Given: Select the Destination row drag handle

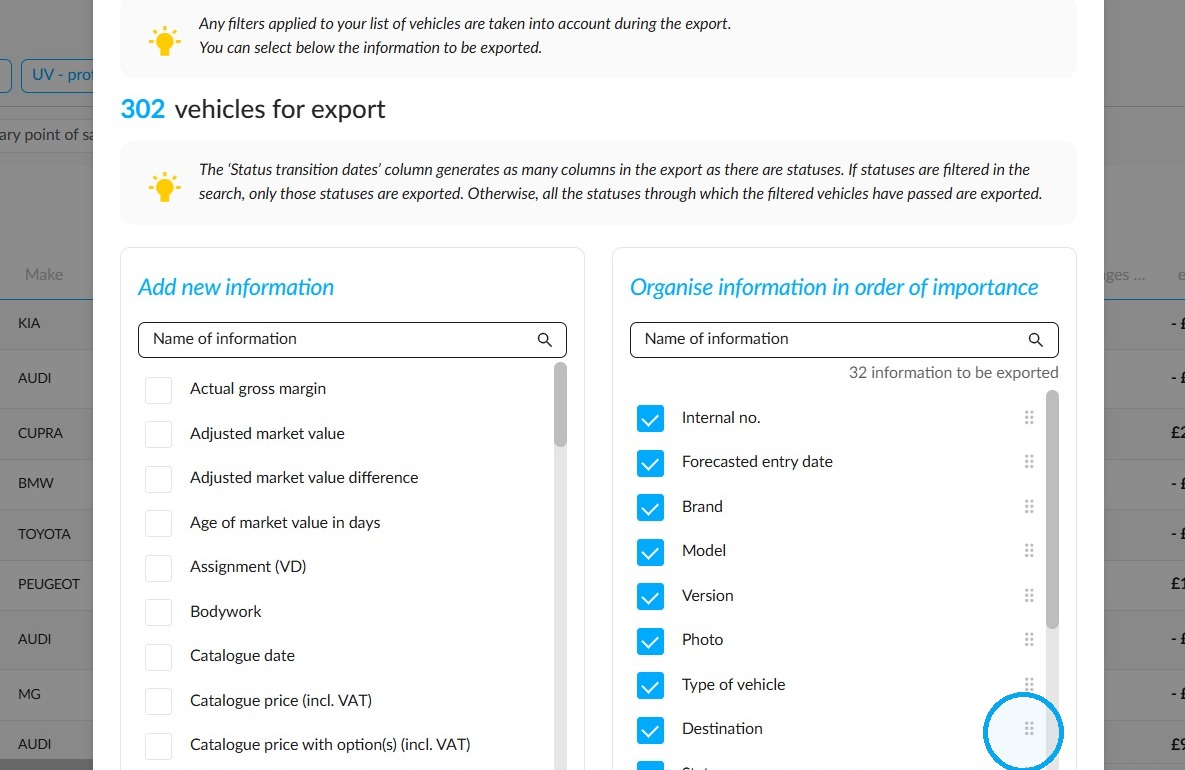Looking at the screenshot, I should 1029,728.
